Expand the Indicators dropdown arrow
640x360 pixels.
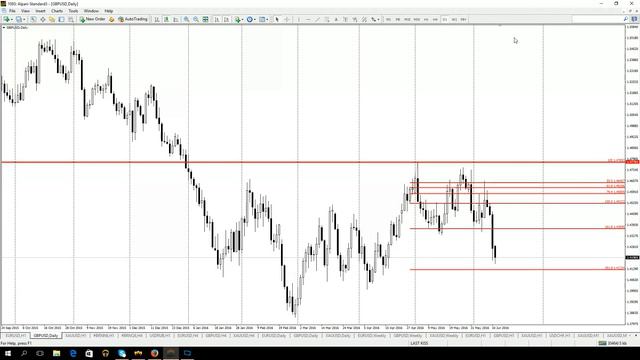[242, 19]
